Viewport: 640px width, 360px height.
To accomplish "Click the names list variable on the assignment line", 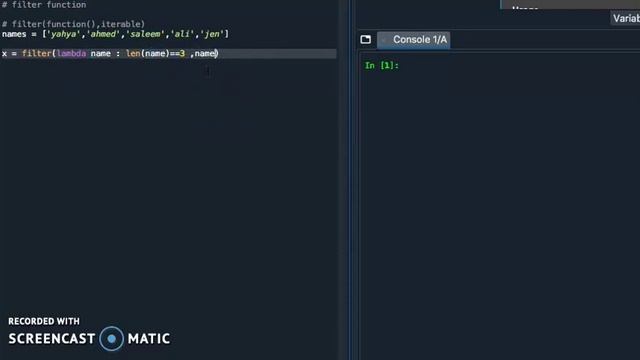I will [14, 34].
